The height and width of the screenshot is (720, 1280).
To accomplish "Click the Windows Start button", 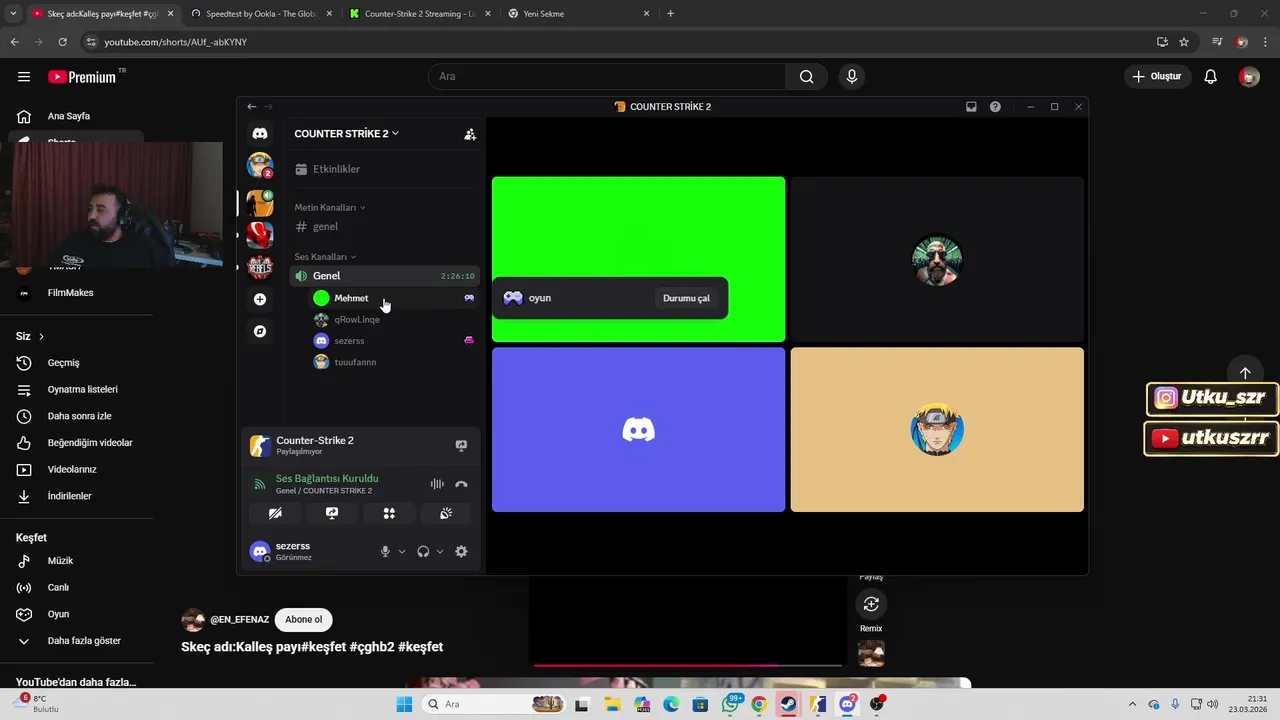I will coord(404,704).
